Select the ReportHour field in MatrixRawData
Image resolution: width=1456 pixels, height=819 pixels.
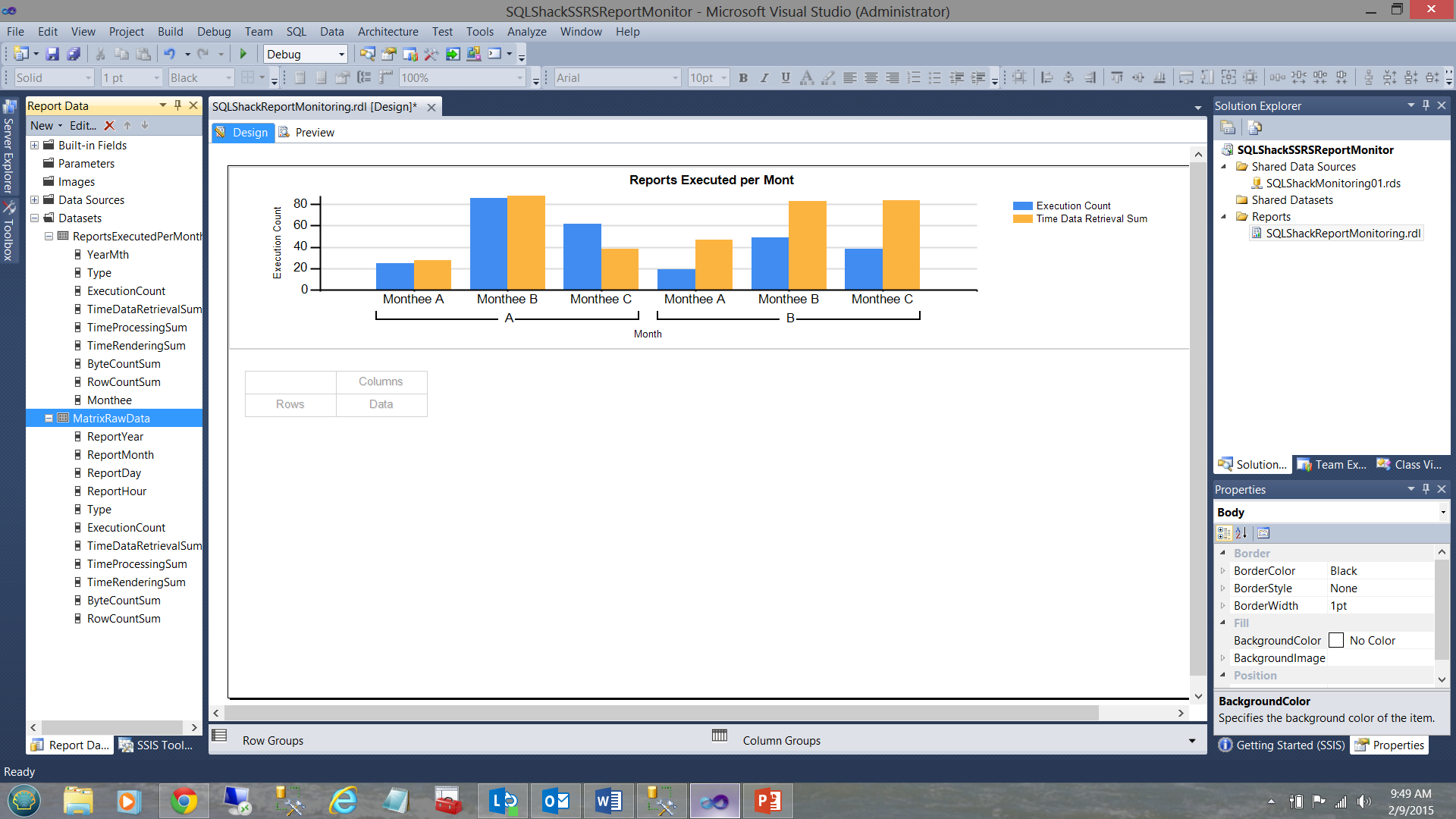[x=116, y=491]
